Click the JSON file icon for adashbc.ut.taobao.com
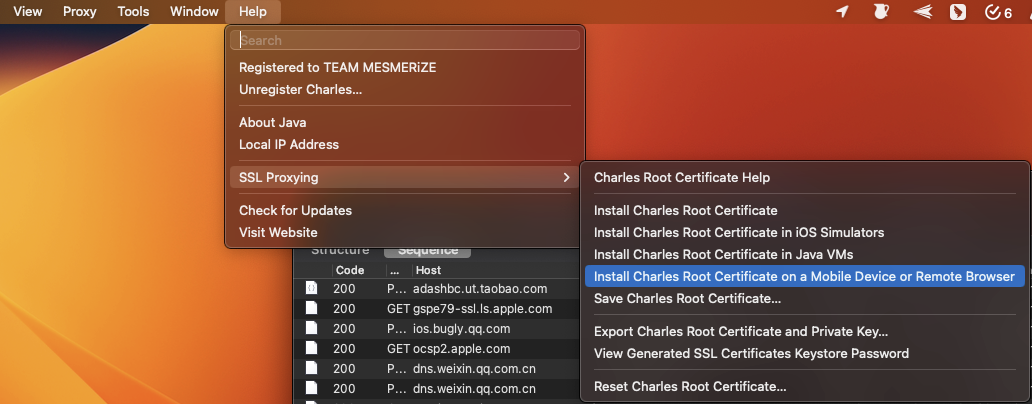This screenshot has width=1032, height=404. (311, 289)
